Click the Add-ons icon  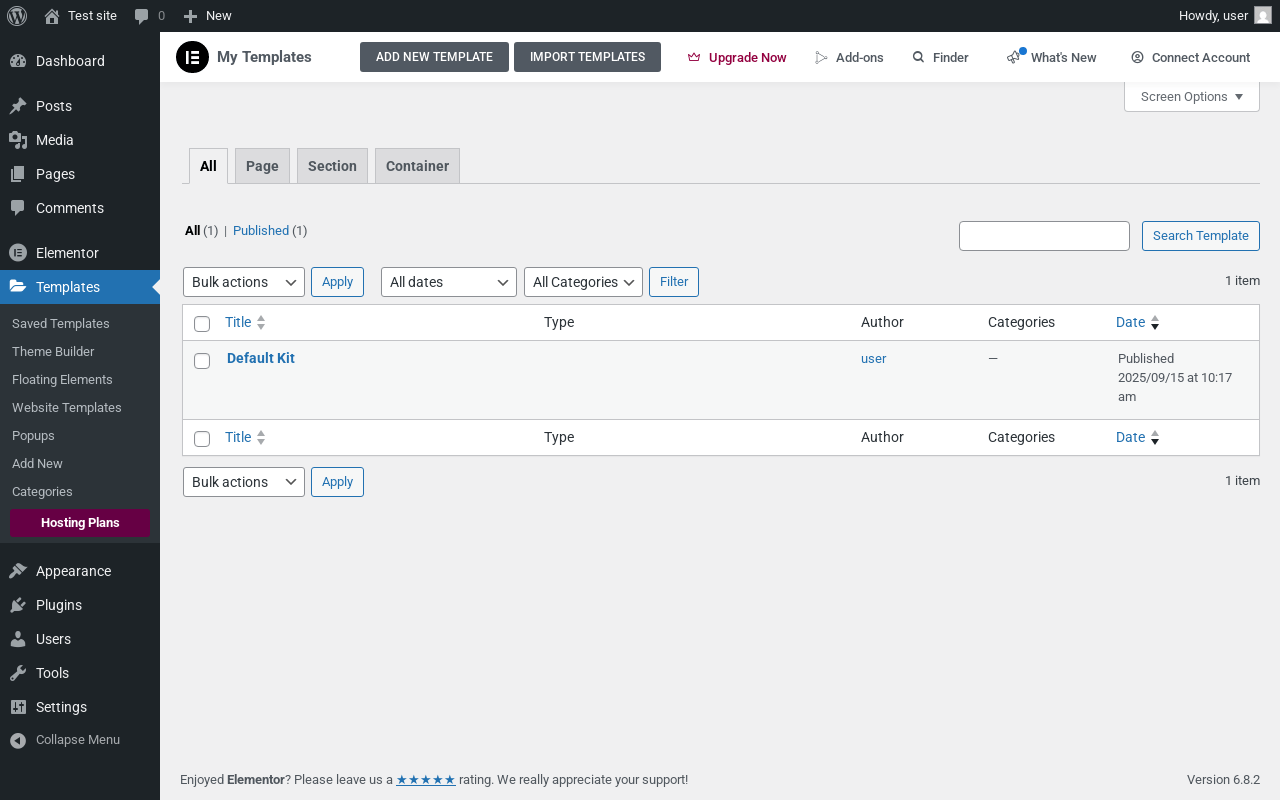pos(822,58)
